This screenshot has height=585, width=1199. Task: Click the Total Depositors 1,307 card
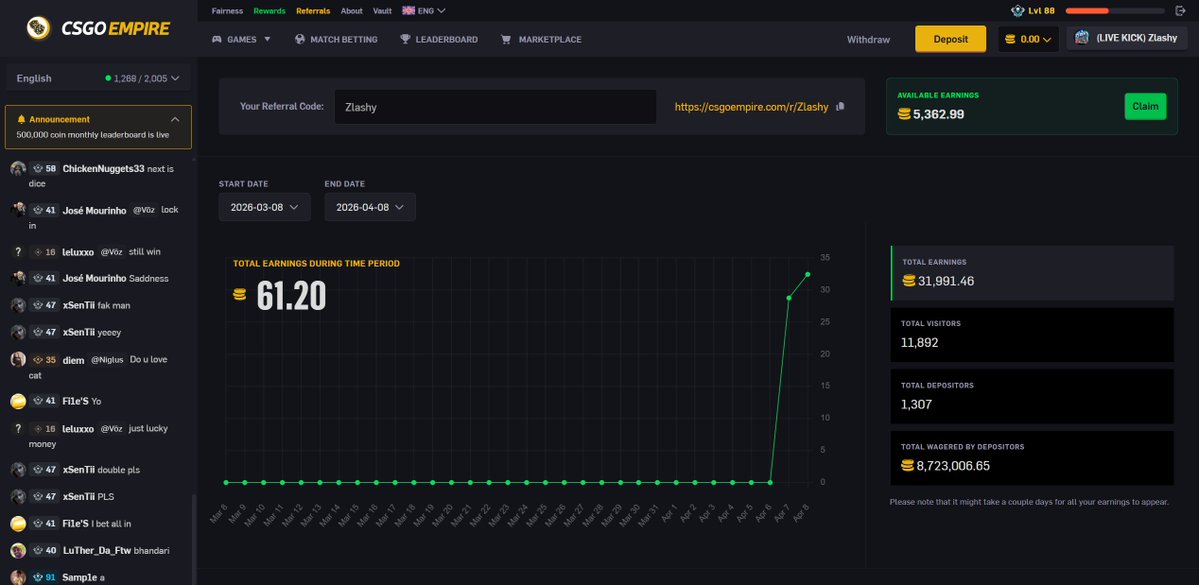(x=1032, y=396)
